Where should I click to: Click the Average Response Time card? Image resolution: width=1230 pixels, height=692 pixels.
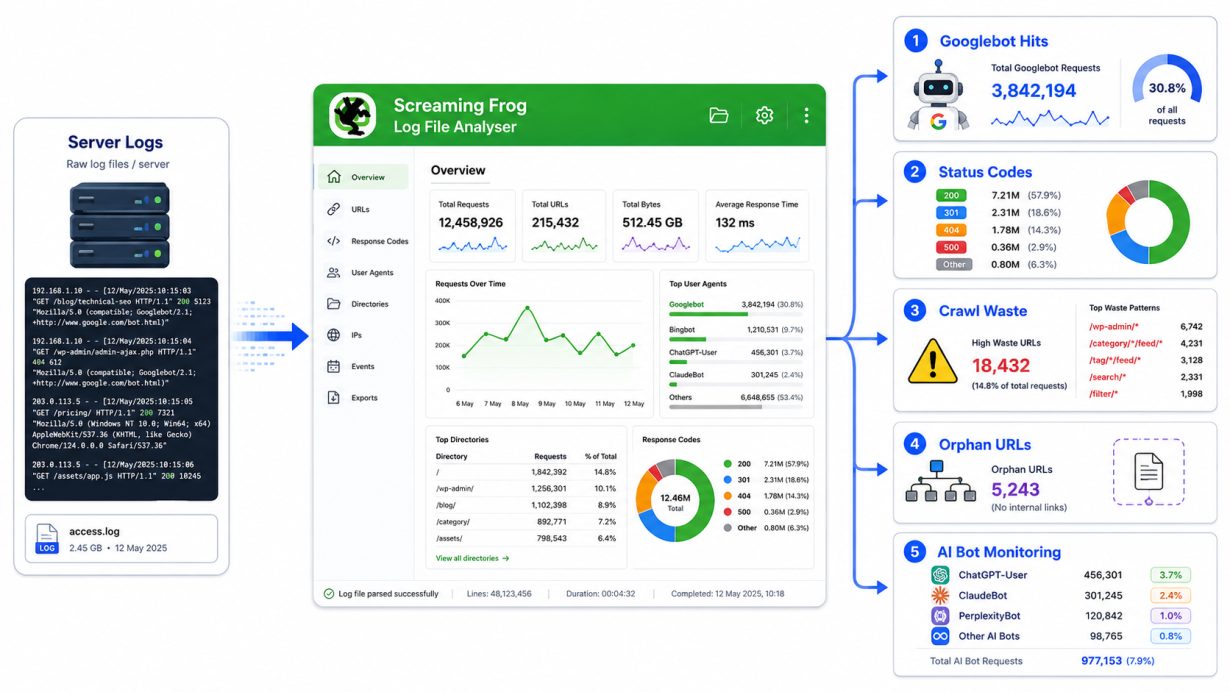(759, 225)
